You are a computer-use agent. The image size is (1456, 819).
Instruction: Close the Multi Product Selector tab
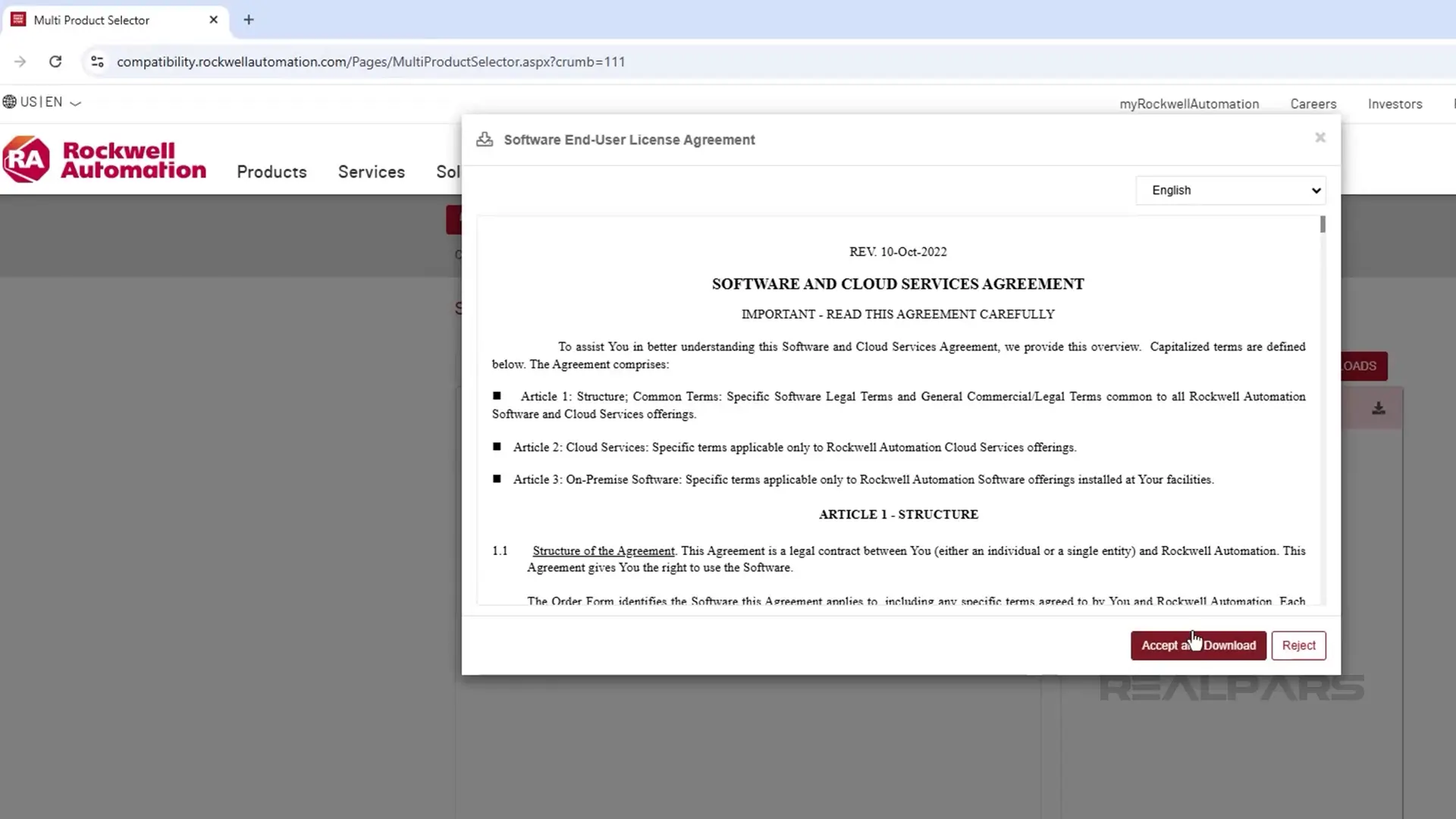(x=213, y=20)
